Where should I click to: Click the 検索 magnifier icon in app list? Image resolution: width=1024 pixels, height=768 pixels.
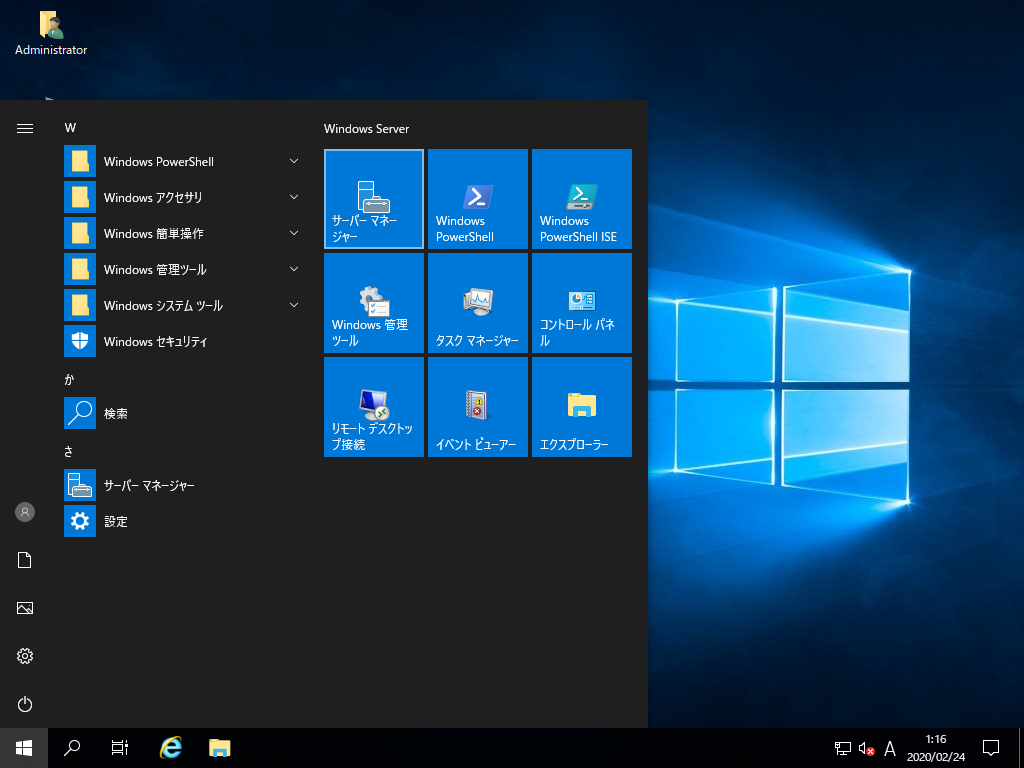click(80, 413)
